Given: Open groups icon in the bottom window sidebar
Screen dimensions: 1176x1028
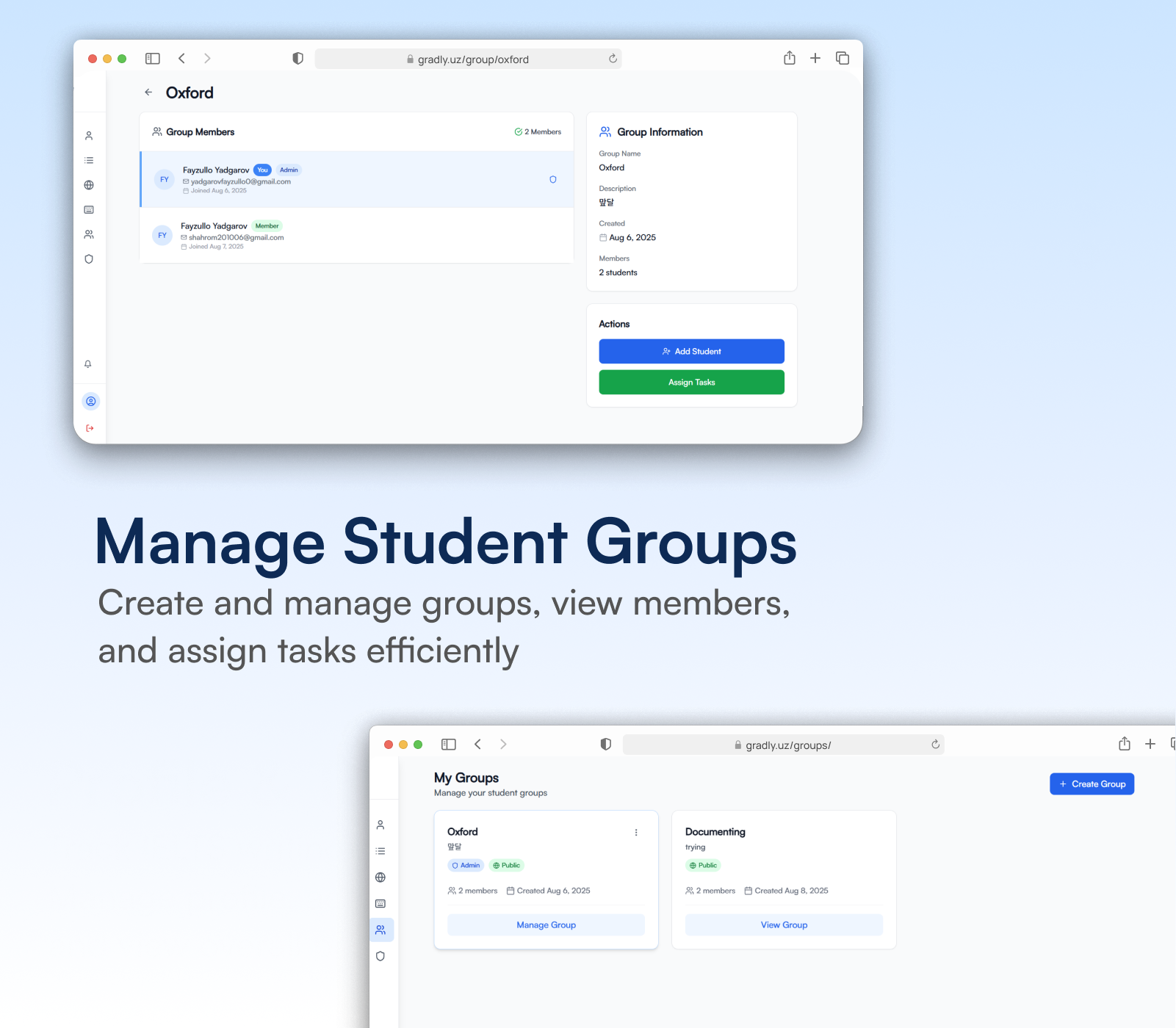Looking at the screenshot, I should [380, 930].
